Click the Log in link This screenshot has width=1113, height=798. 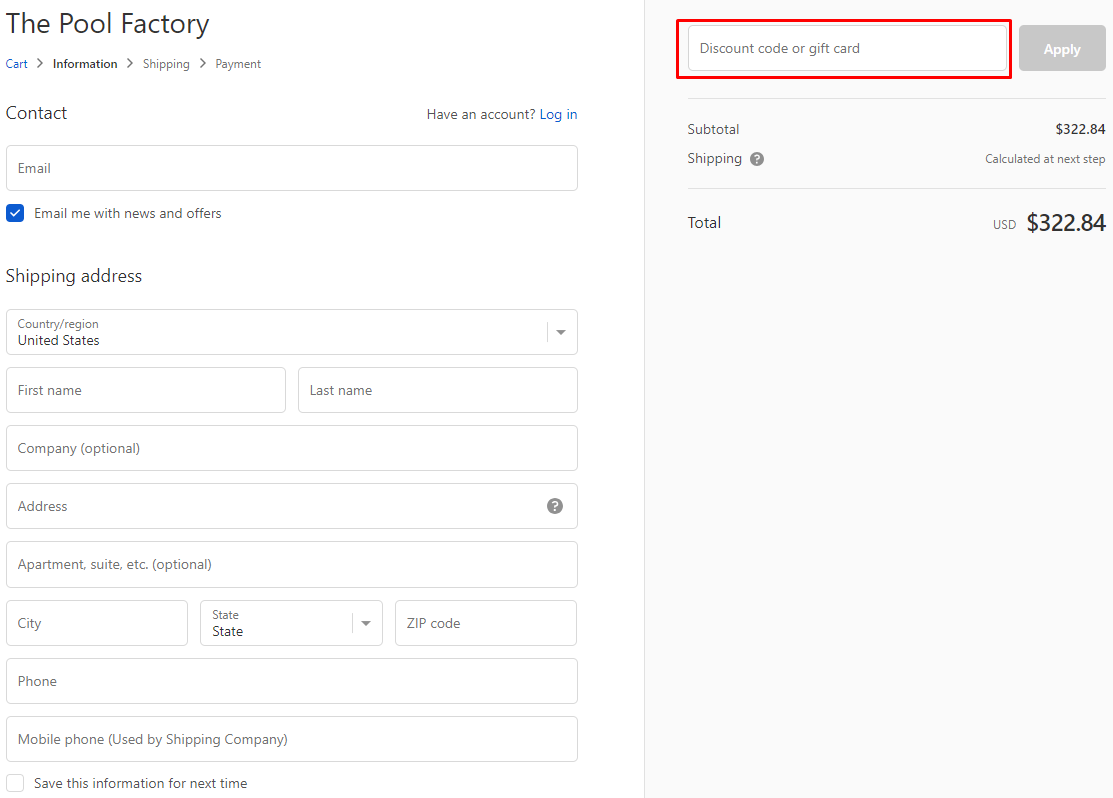[x=558, y=114]
